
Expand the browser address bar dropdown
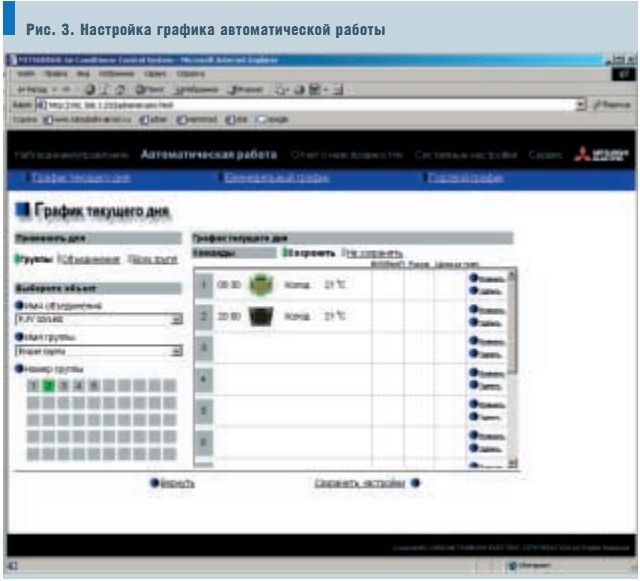[580, 104]
